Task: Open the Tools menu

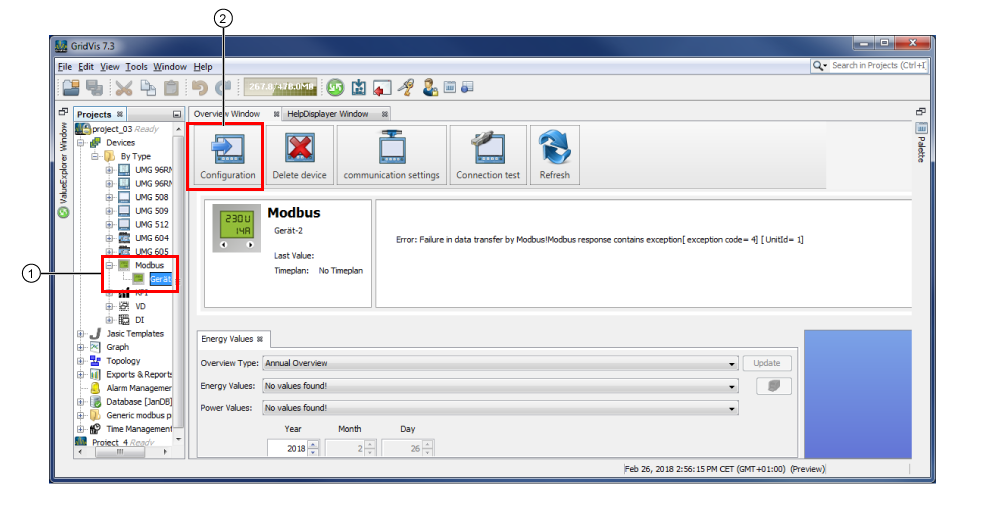Action: (x=136, y=66)
